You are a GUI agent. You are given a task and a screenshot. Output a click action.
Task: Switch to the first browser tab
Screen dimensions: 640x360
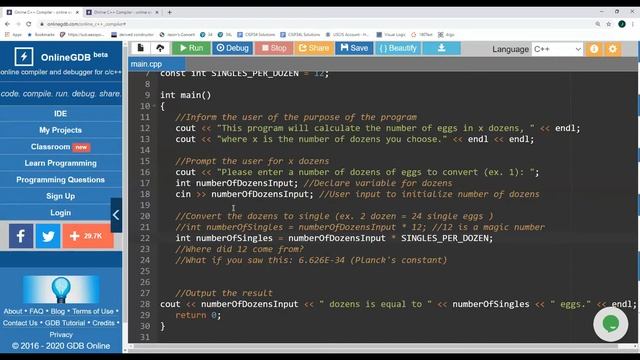pyautogui.click(x=42, y=12)
